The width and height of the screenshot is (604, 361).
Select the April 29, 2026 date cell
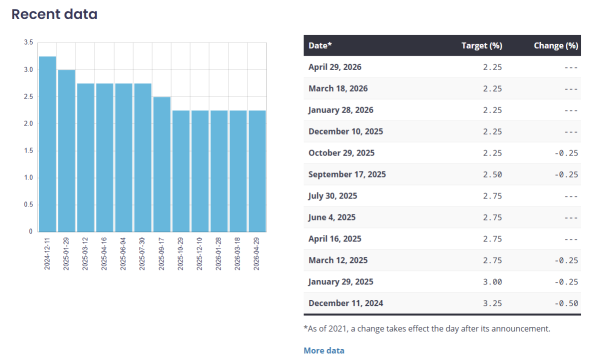(x=335, y=67)
